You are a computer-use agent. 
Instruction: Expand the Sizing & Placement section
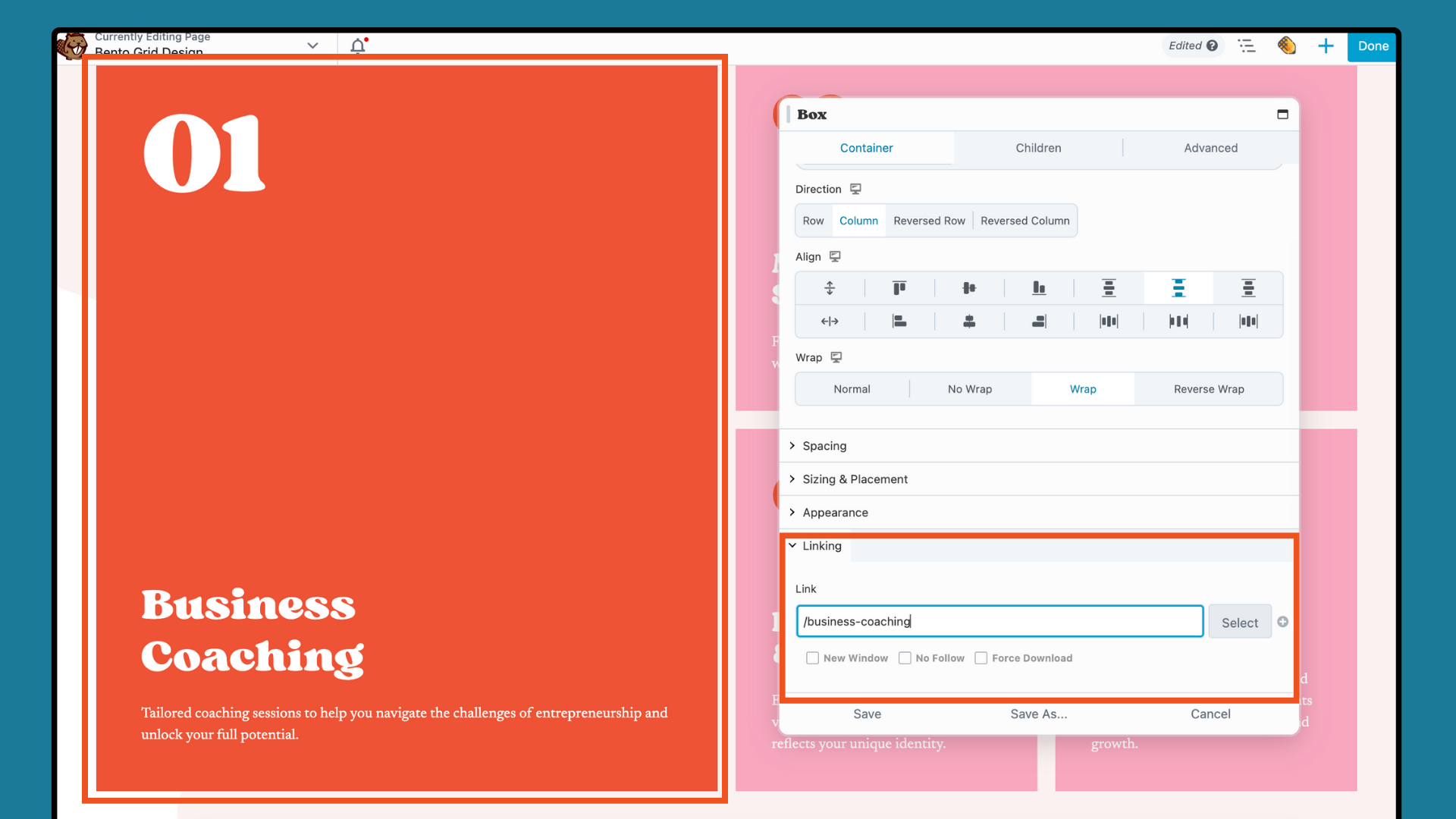coord(855,479)
